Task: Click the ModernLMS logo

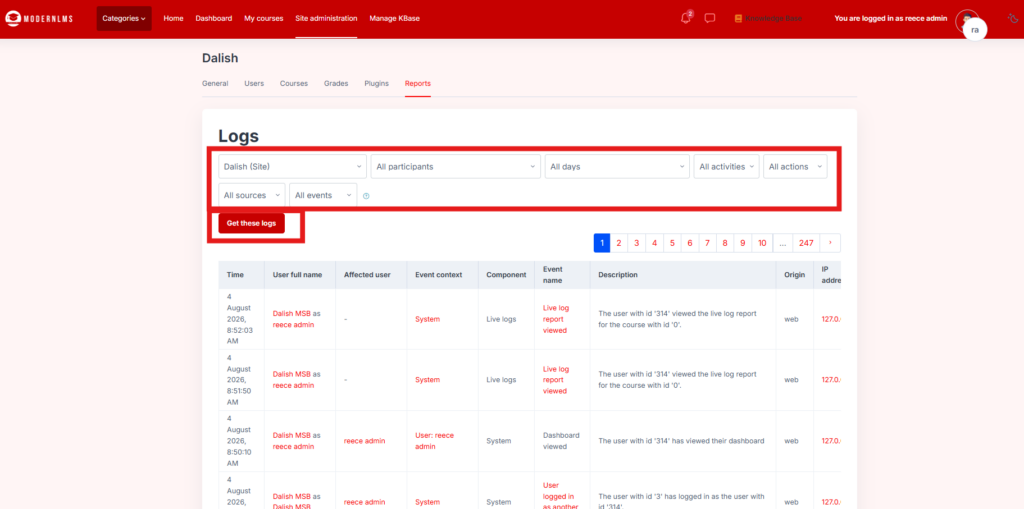Action: pos(39,18)
